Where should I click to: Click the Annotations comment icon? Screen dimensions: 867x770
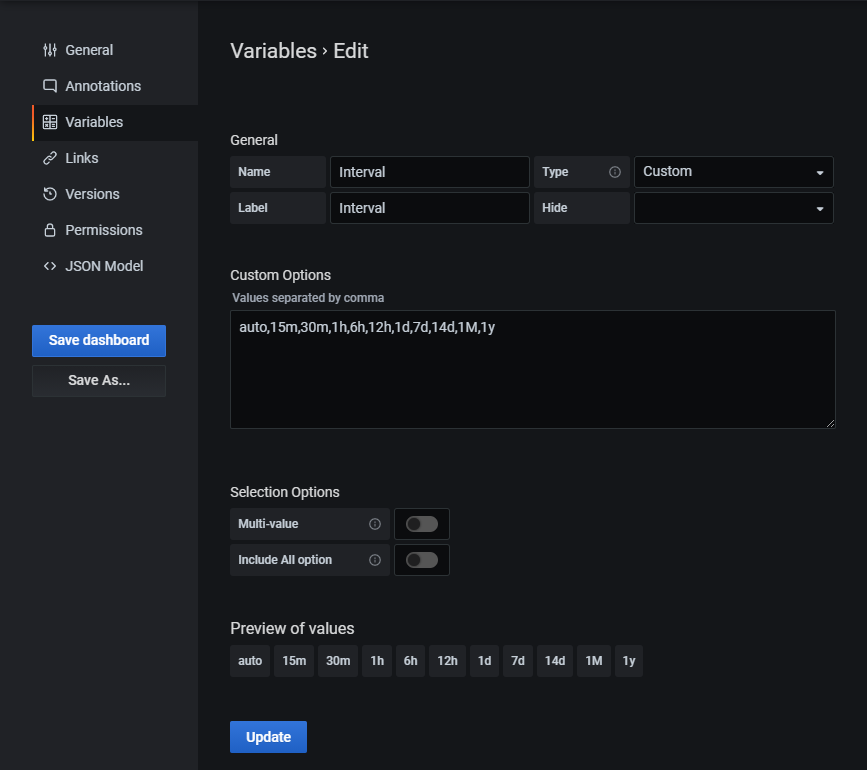(x=50, y=86)
